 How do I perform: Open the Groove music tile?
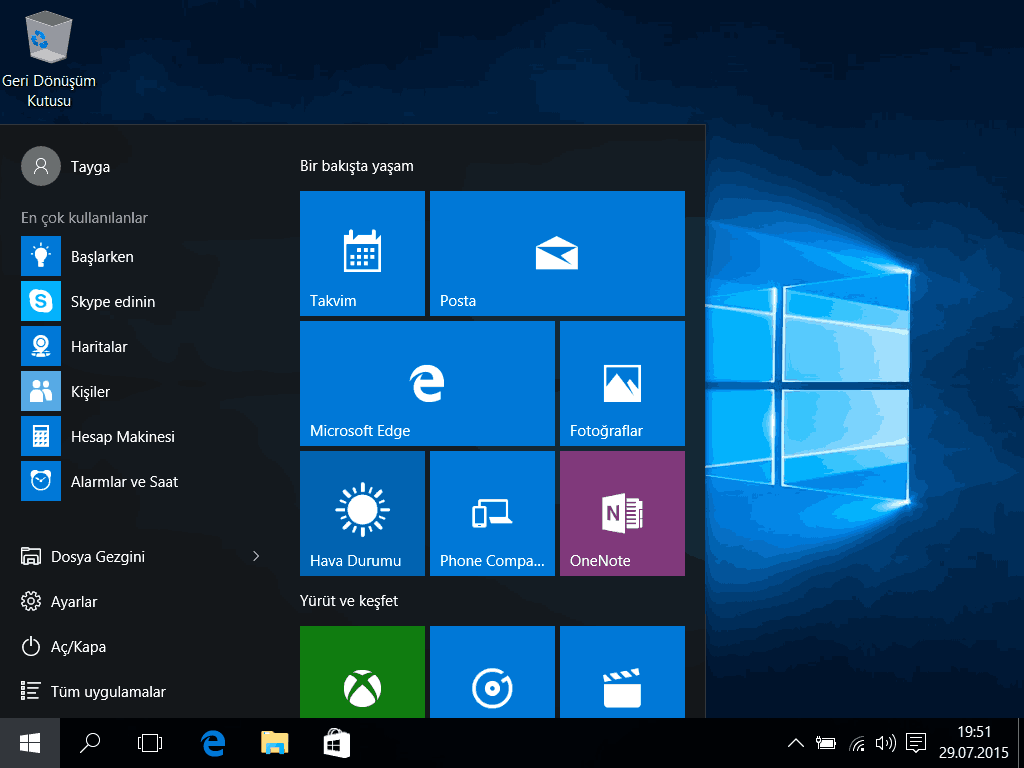point(492,672)
